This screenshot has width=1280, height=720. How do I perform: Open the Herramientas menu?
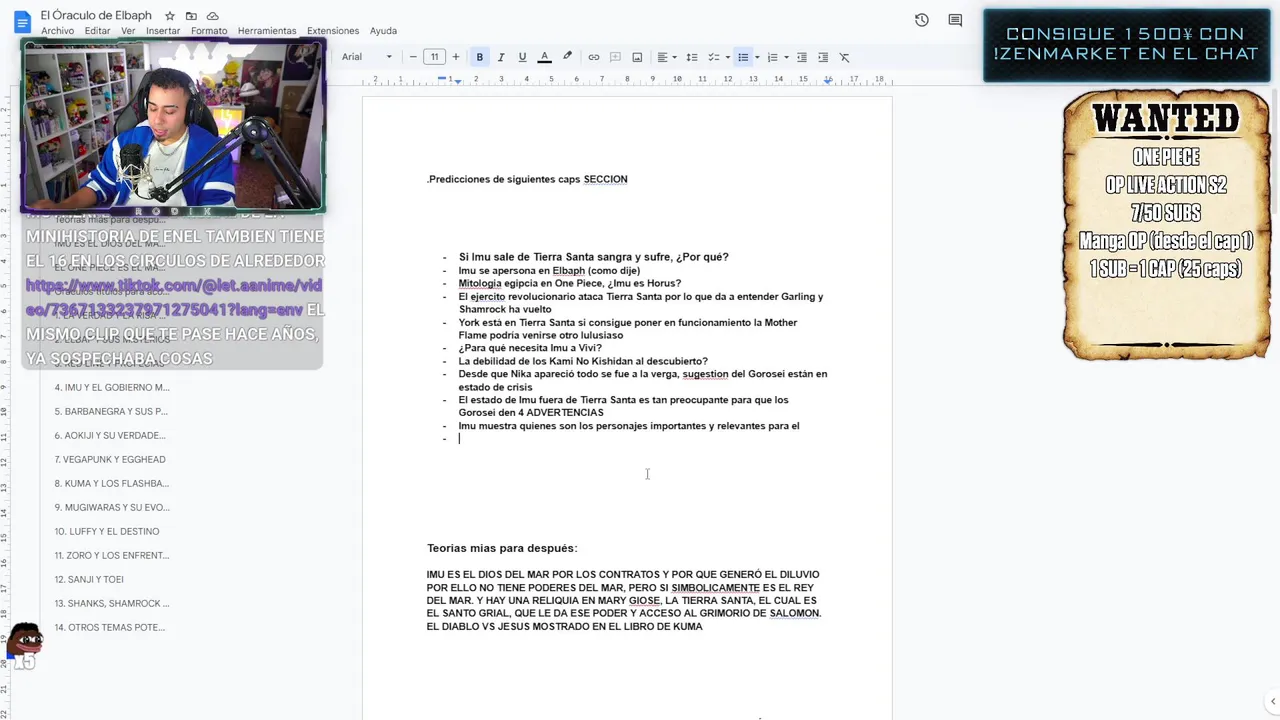[267, 31]
